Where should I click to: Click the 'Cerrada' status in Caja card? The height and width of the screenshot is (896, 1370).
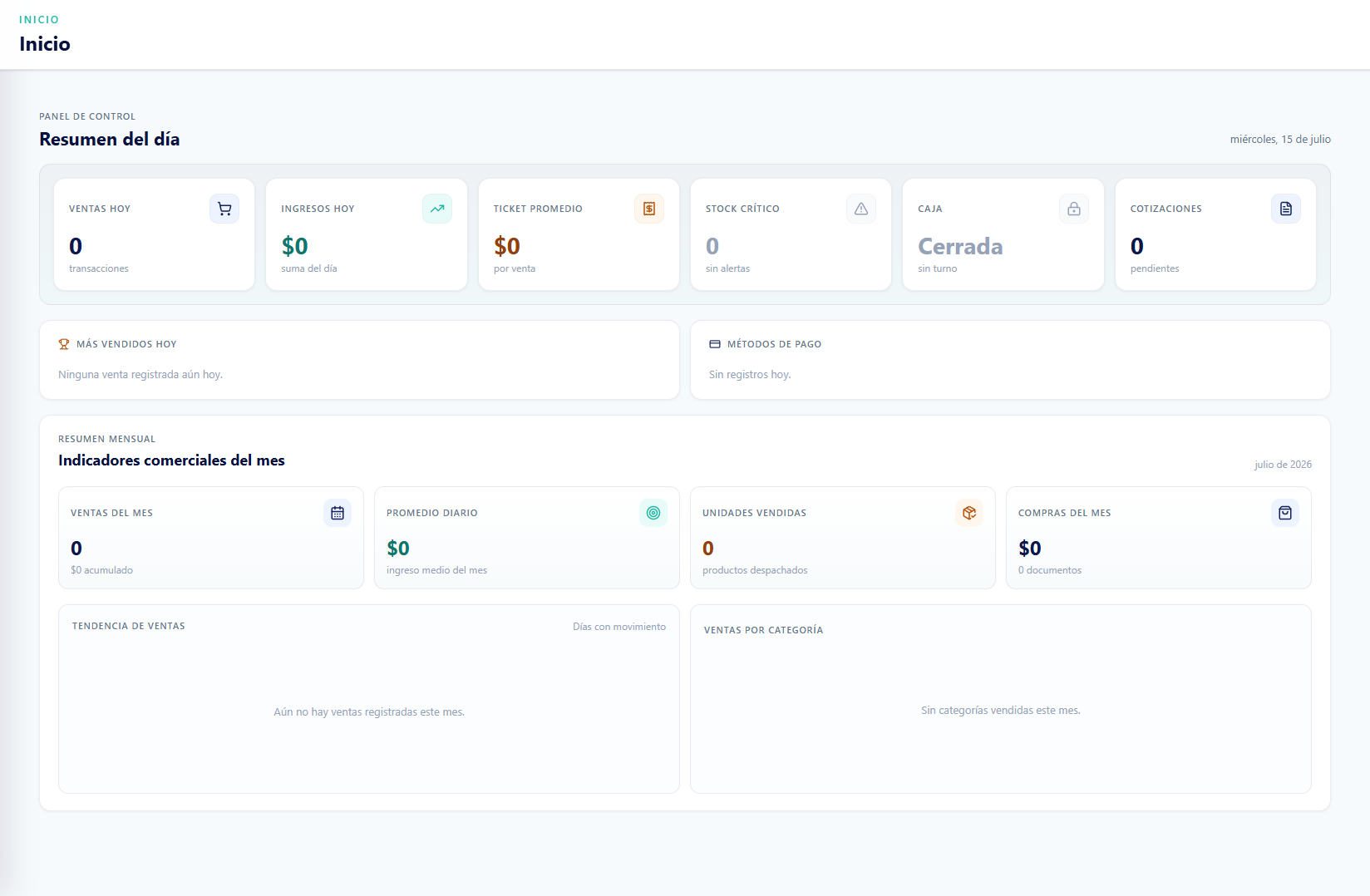(960, 246)
